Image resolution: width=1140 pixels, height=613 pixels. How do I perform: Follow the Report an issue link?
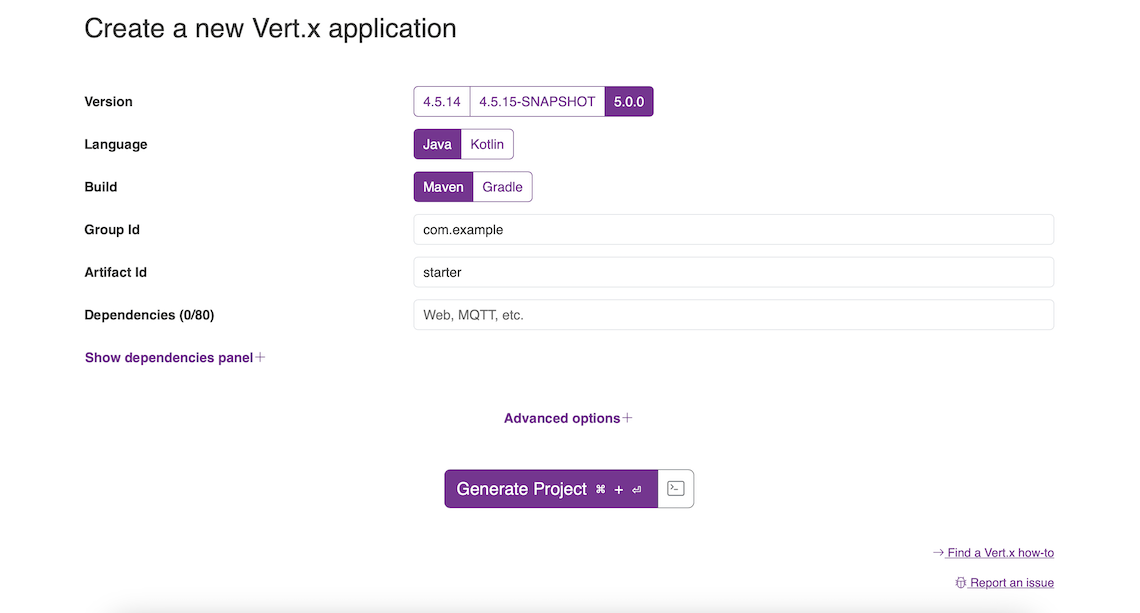point(1004,582)
